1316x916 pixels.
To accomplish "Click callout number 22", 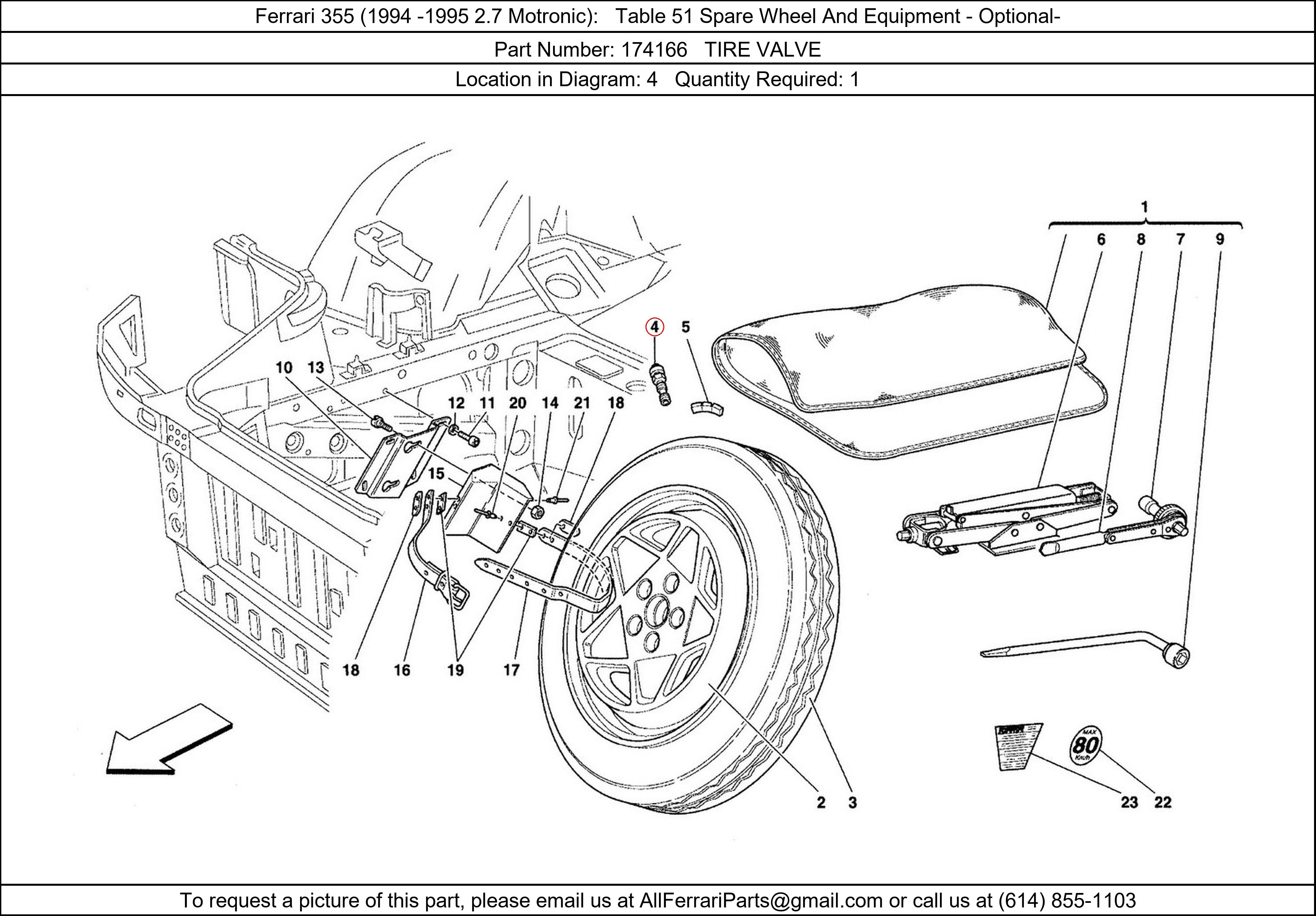I will coord(1163,802).
